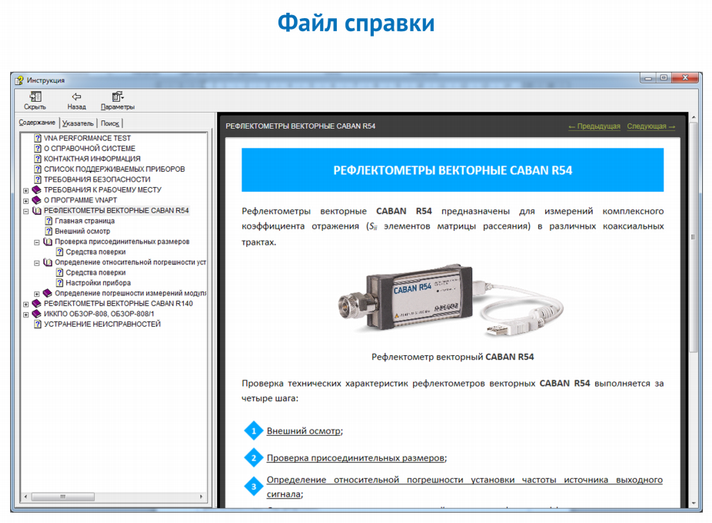
Task: Select Главная страница tree item
Action: point(84,221)
